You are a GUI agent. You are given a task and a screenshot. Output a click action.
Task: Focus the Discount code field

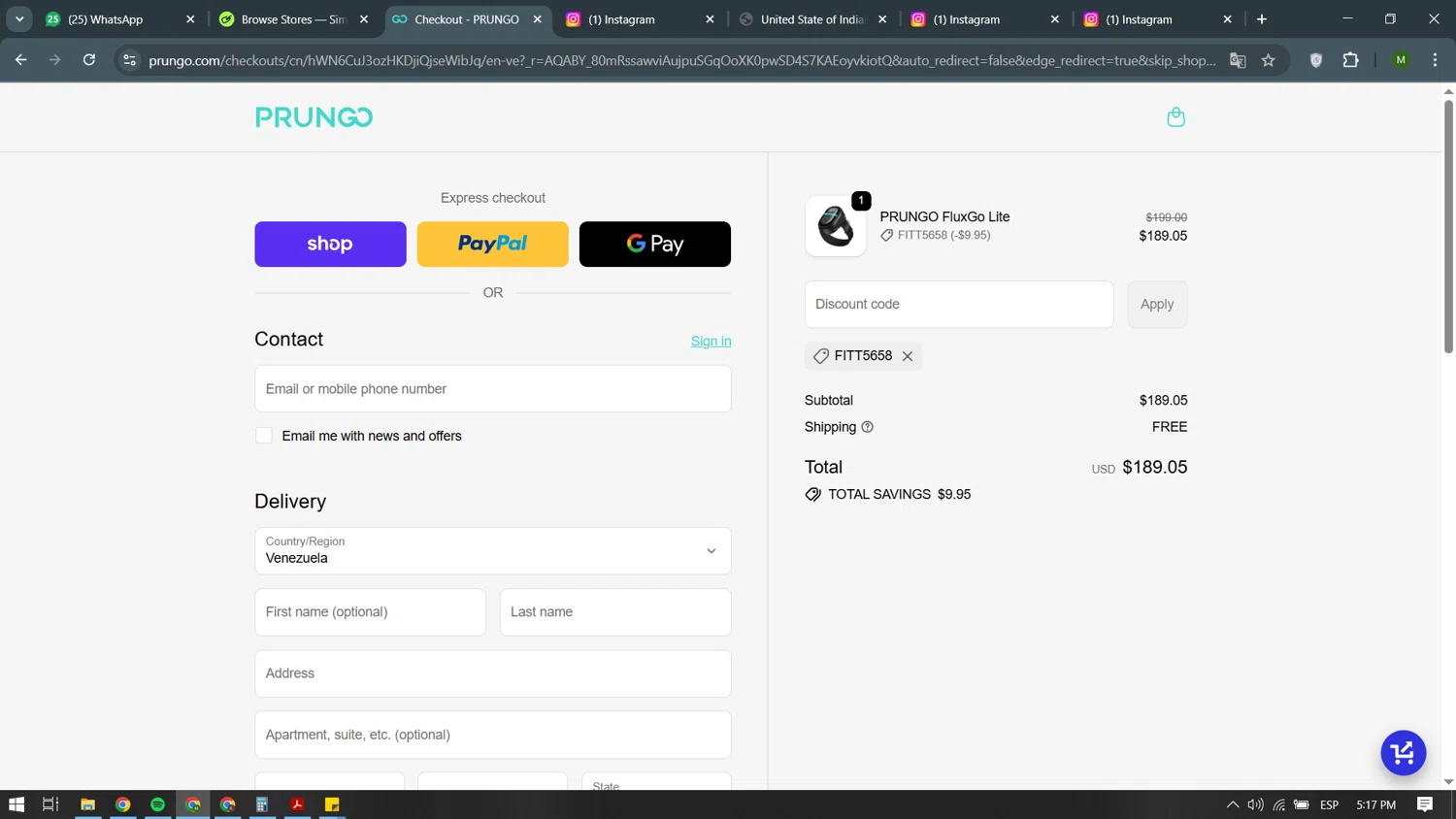coord(959,304)
